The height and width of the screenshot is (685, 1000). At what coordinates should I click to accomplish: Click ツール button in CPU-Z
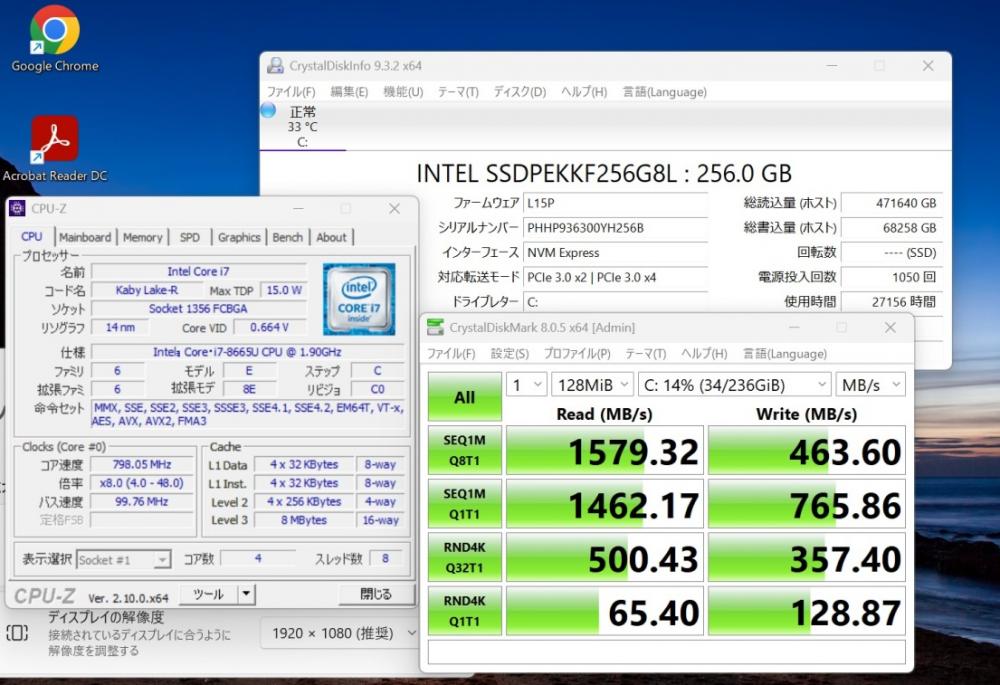pos(209,594)
